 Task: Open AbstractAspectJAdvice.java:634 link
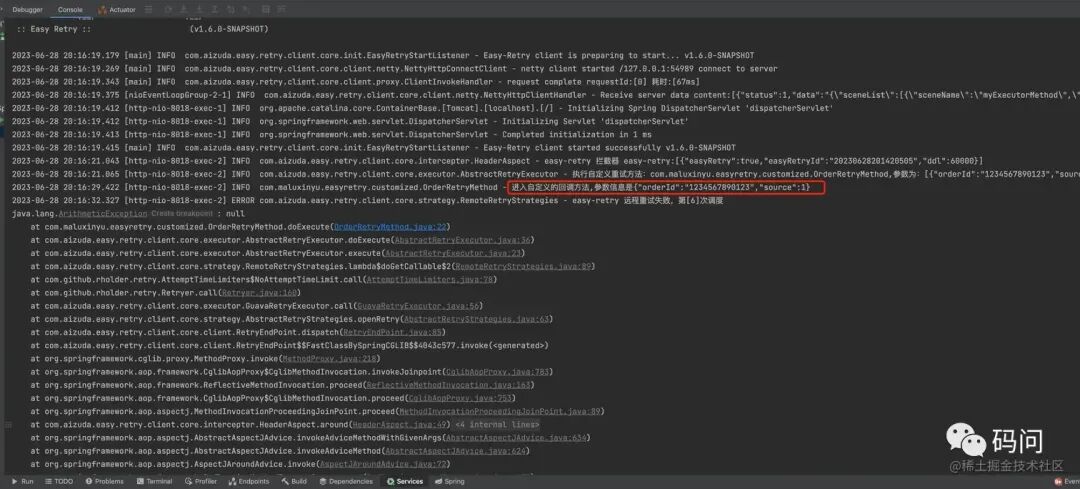[517, 437]
